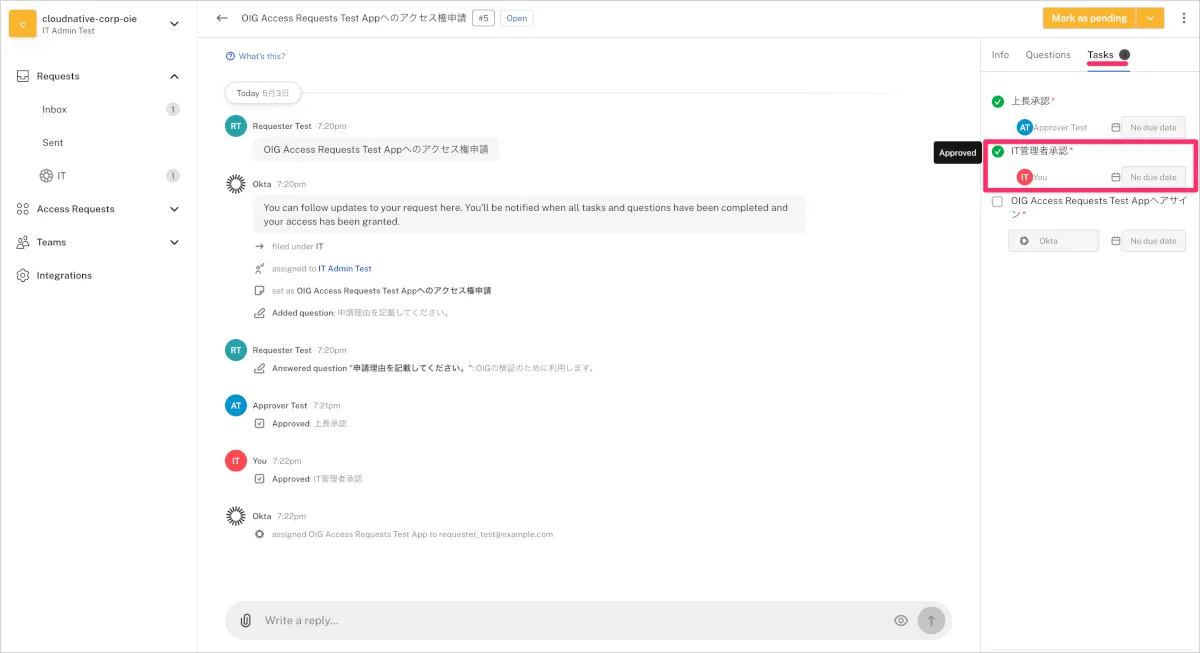Toggle reply visibility eye icon
The height and width of the screenshot is (653, 1200).
(x=901, y=620)
